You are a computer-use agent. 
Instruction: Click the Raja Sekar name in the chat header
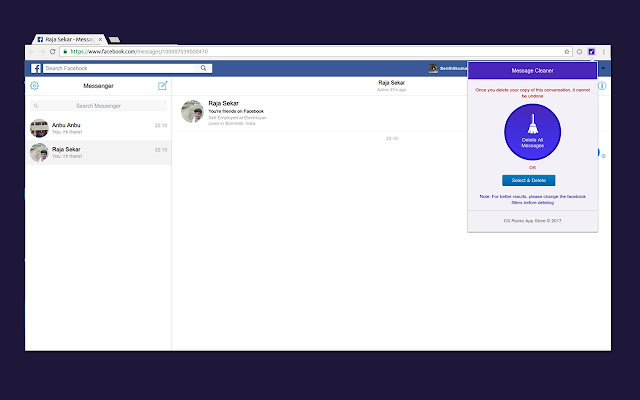391,82
